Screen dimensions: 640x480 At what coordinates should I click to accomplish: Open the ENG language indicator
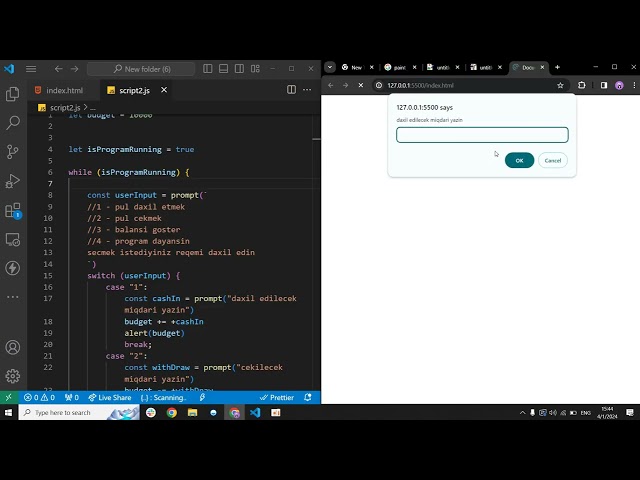pos(586,413)
